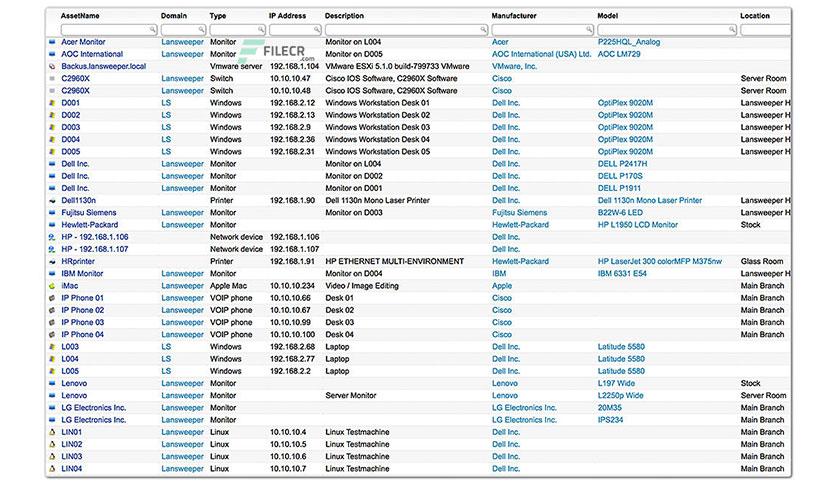The width and height of the screenshot is (836, 484).
Task: Sort by the AssetName column header
Action: coord(80,16)
